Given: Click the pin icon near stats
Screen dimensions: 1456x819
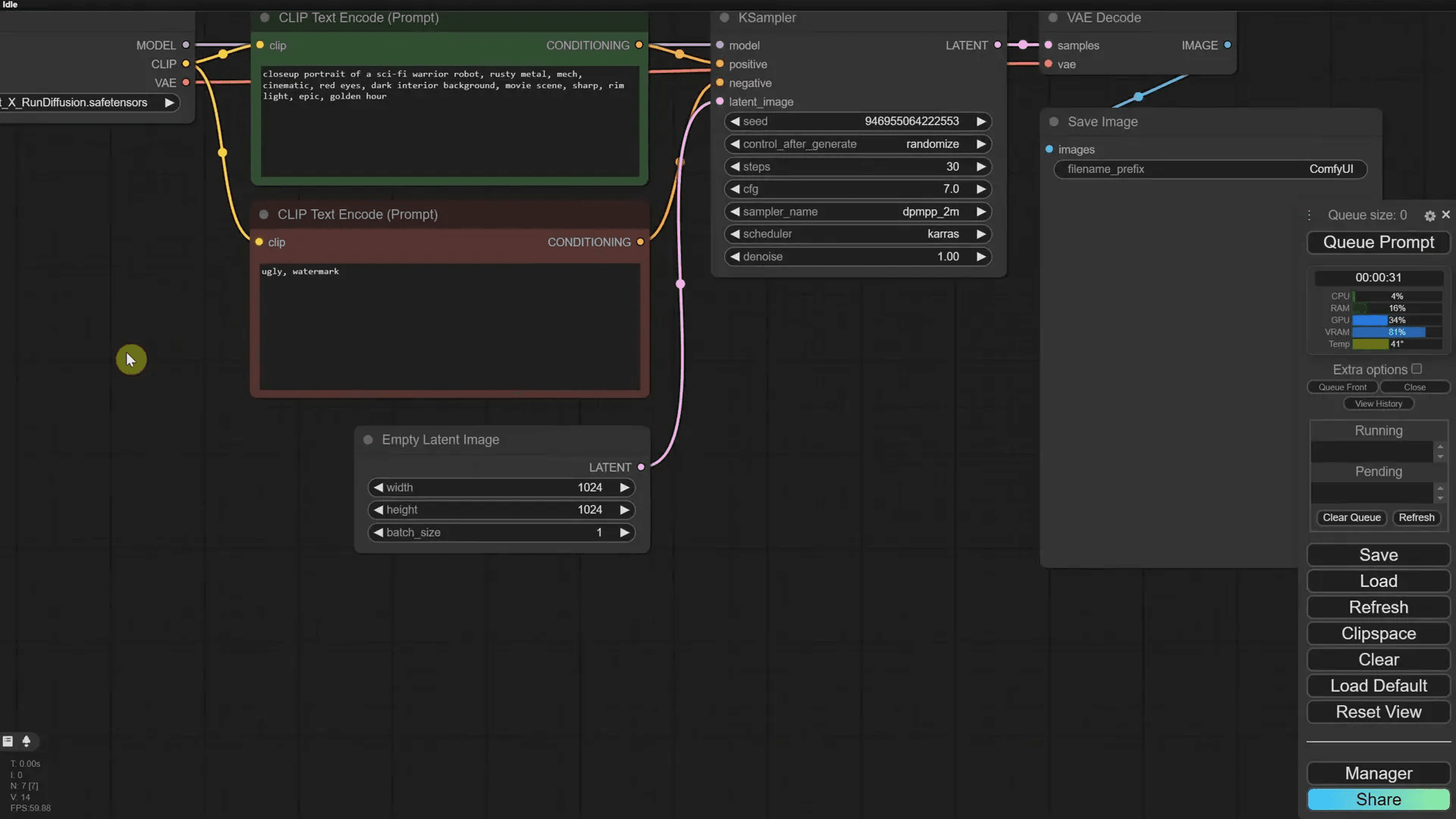Looking at the screenshot, I should pos(27,741).
